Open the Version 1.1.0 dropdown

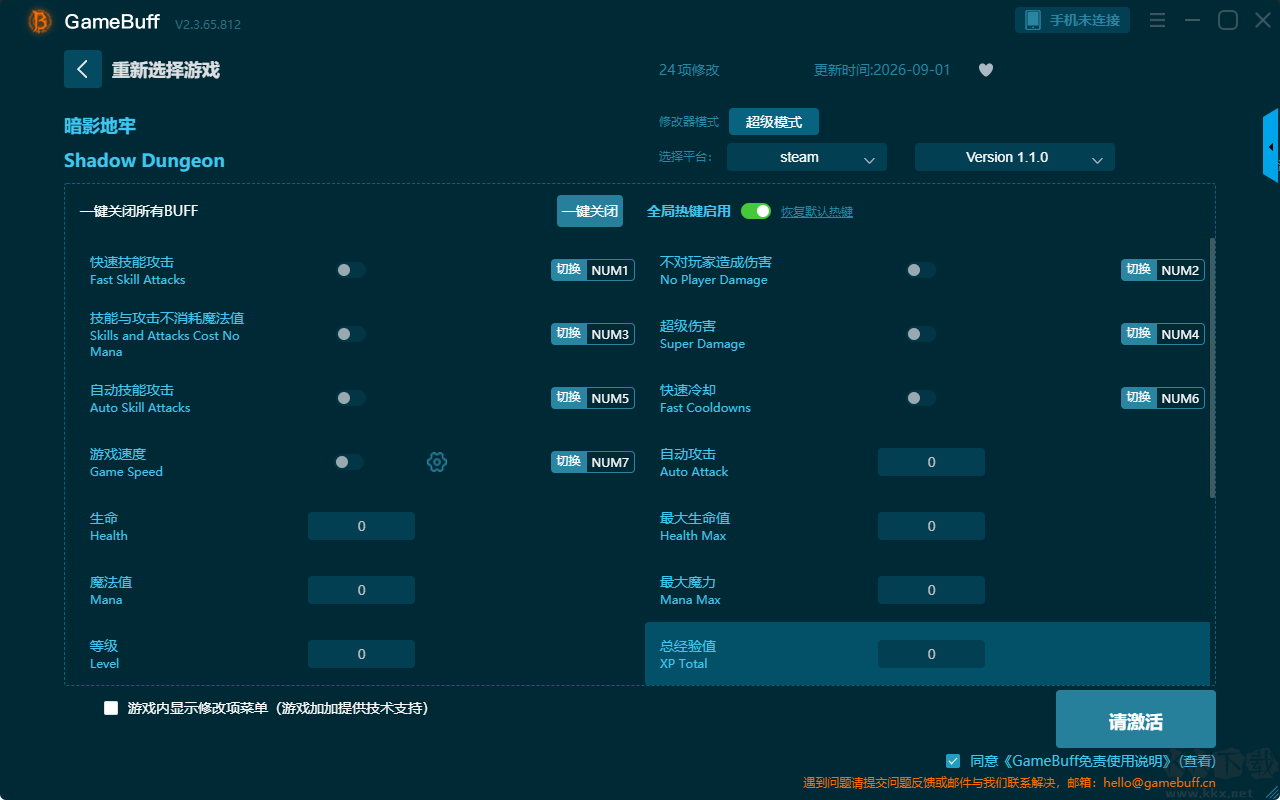pos(1015,157)
